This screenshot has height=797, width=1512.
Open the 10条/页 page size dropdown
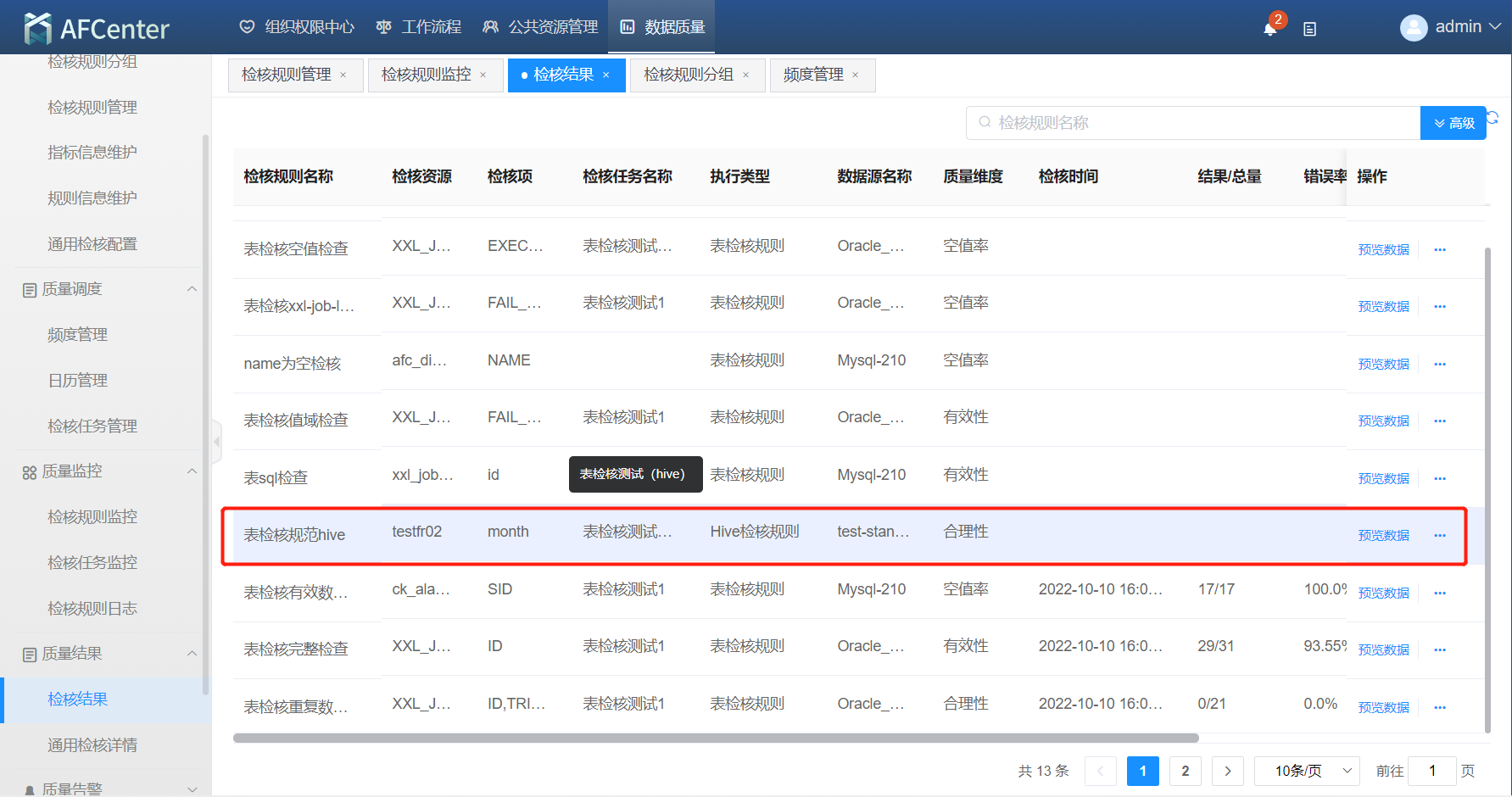[1306, 771]
